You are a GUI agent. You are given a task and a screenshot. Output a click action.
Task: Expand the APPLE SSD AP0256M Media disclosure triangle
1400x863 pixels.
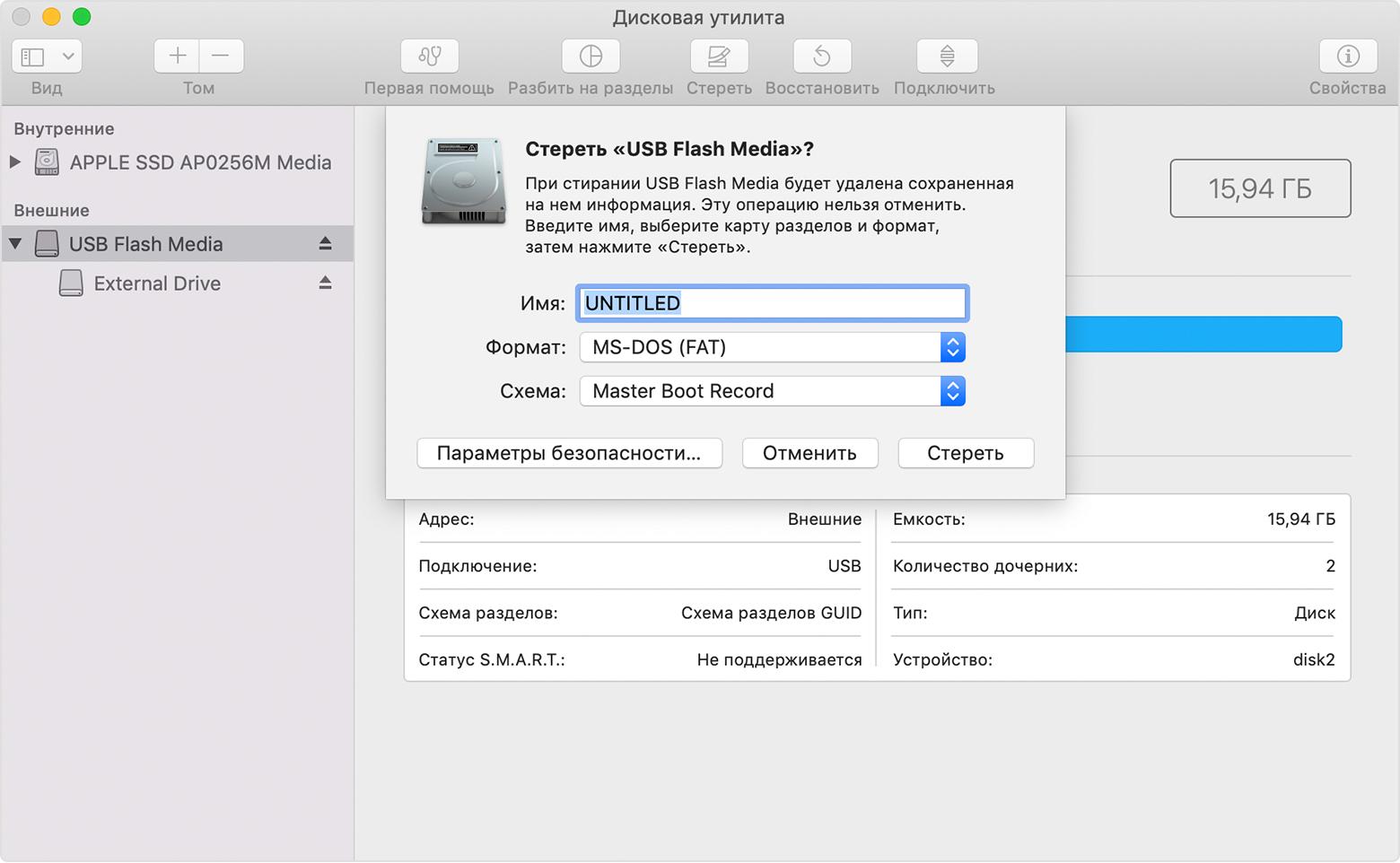pos(14,162)
